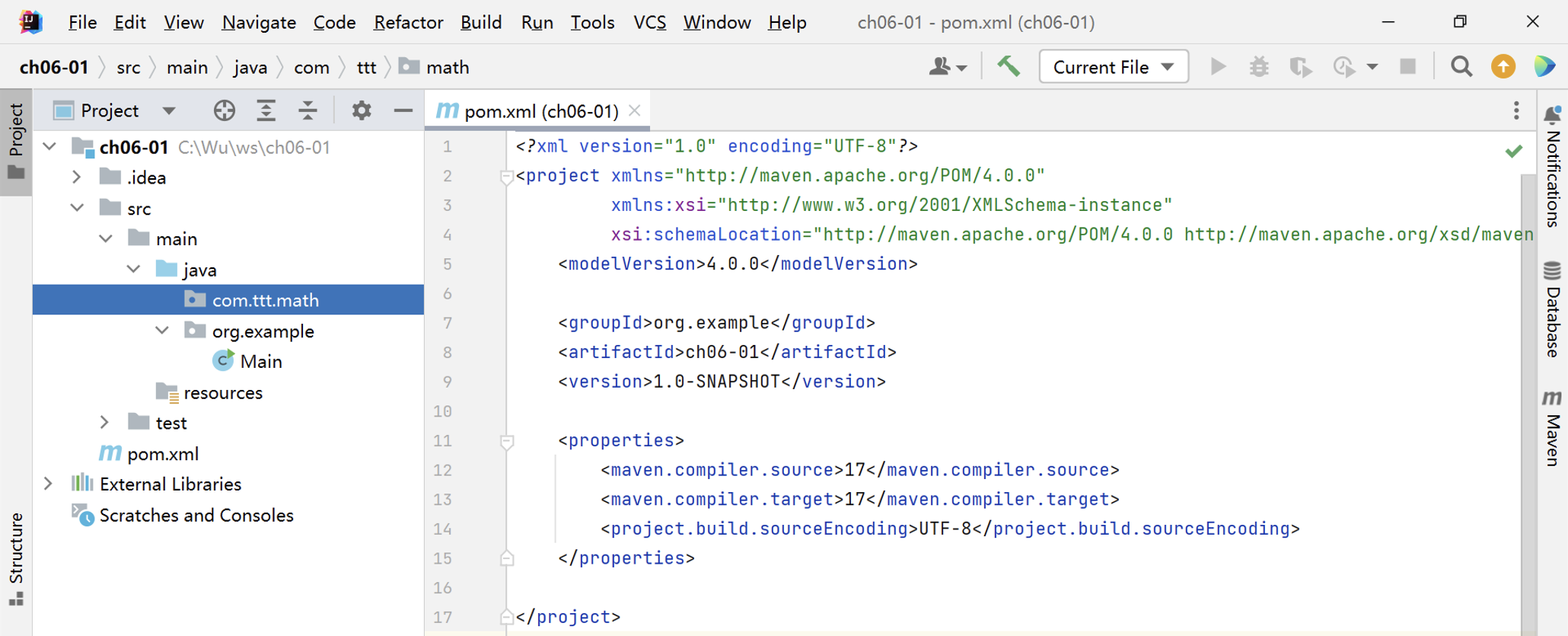Viewport: 1568px width, 636px height.
Task: Open the user account icon menu
Action: pos(947,67)
